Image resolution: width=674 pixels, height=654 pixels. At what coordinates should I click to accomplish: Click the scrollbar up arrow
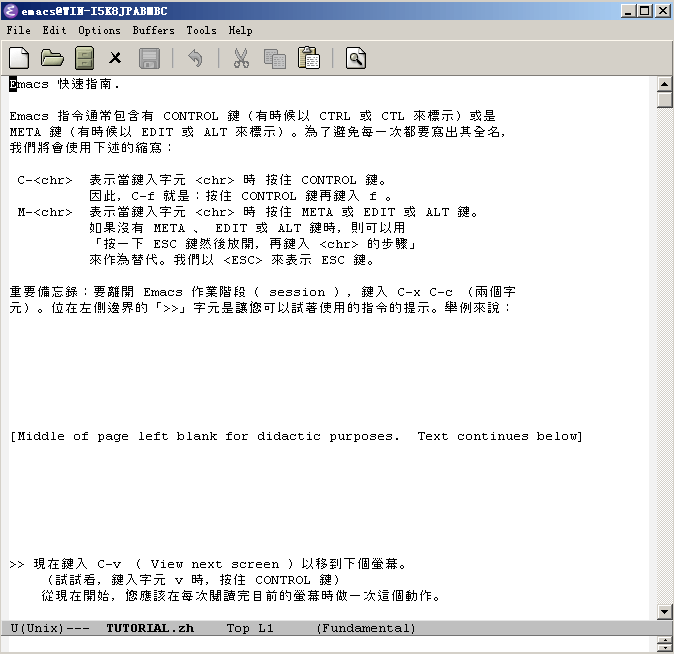click(x=665, y=84)
